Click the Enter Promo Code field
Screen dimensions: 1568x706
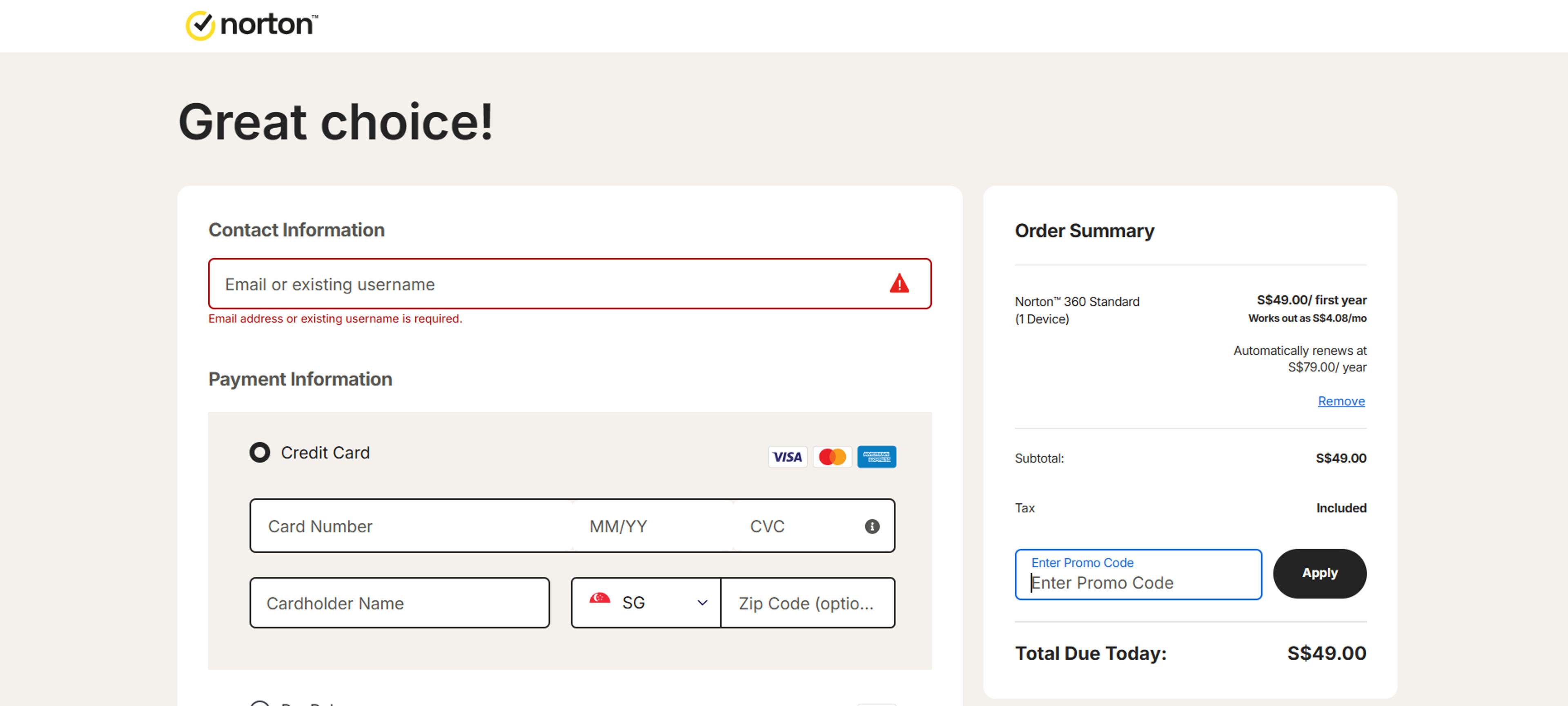1138,582
